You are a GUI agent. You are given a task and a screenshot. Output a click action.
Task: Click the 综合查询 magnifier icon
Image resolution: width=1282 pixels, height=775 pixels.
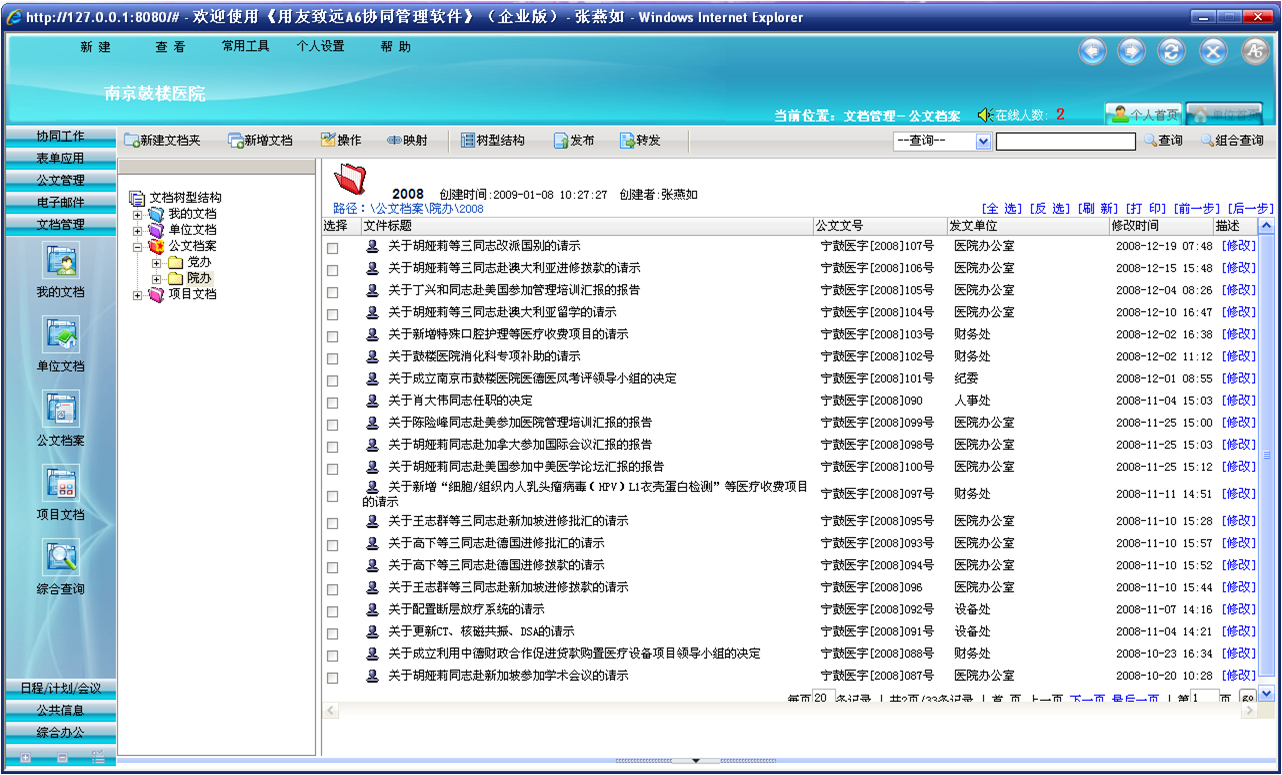pyautogui.click(x=60, y=559)
